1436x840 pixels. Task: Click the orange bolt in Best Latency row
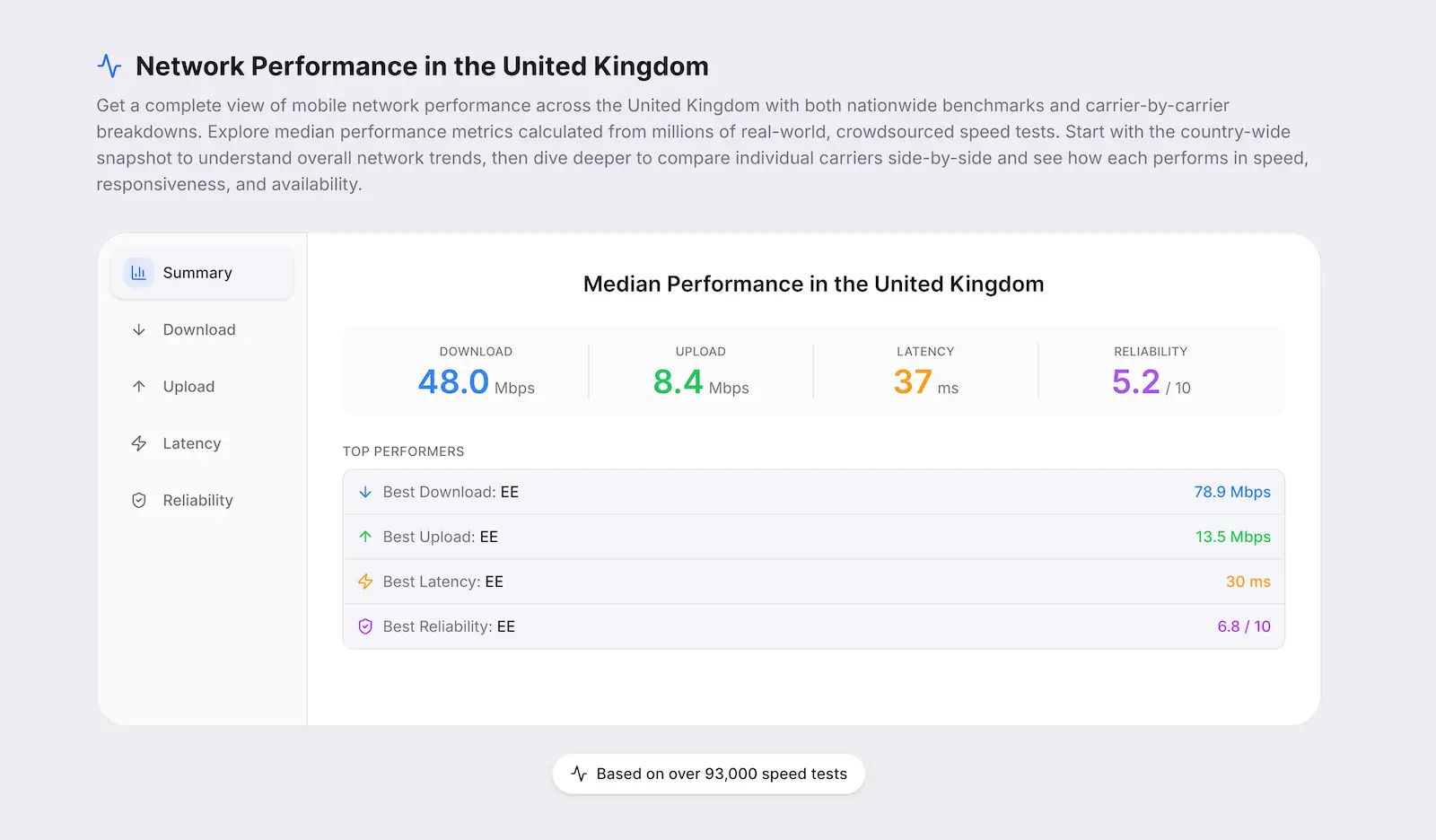[365, 582]
